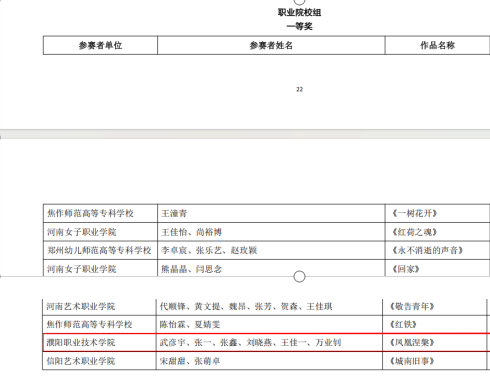Image resolution: width=490 pixels, height=377 pixels.
Task: Click the 郑州幼儿师范高等专科学校 cell
Action: [100, 250]
